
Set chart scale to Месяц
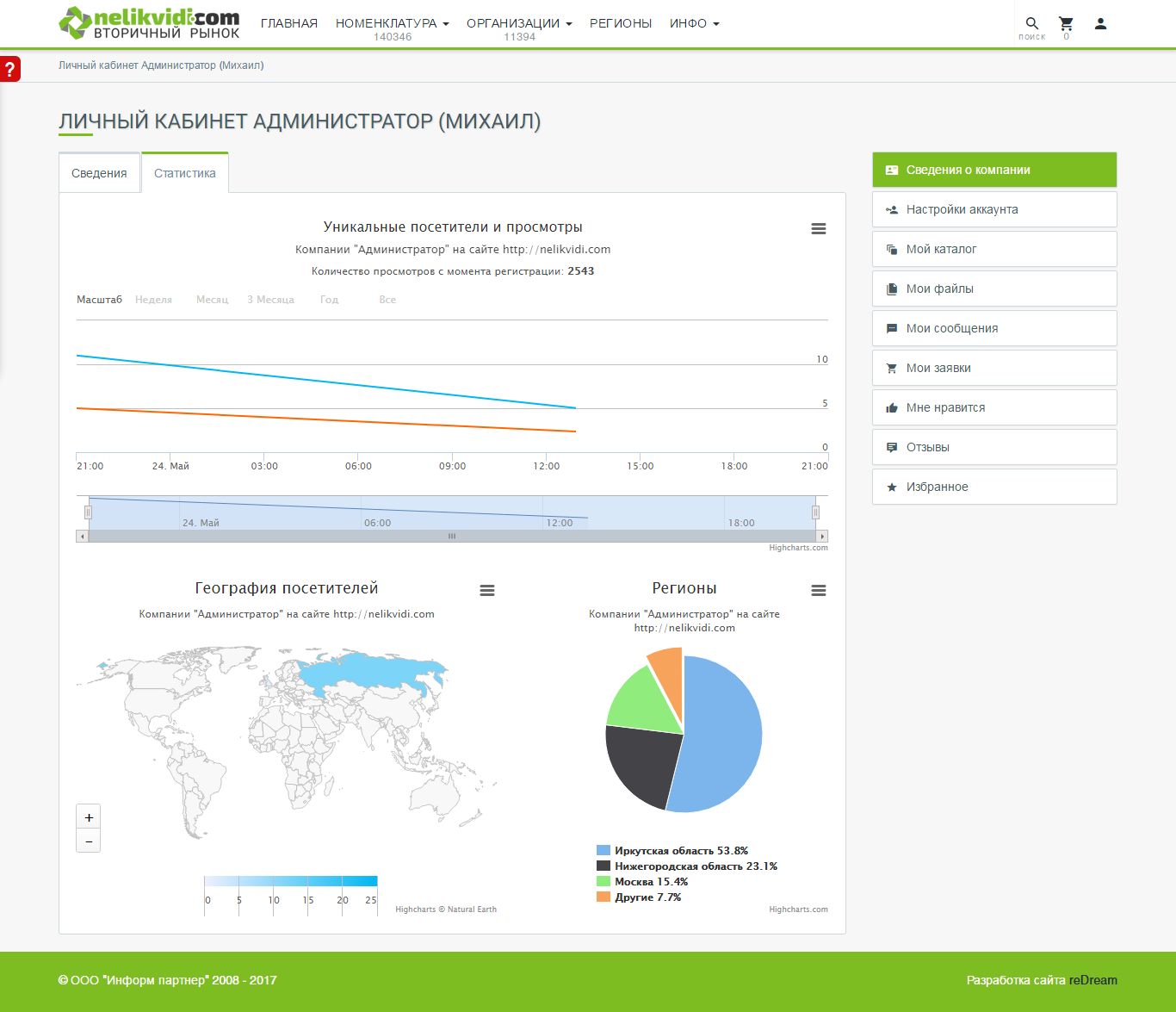pyautogui.click(x=212, y=300)
